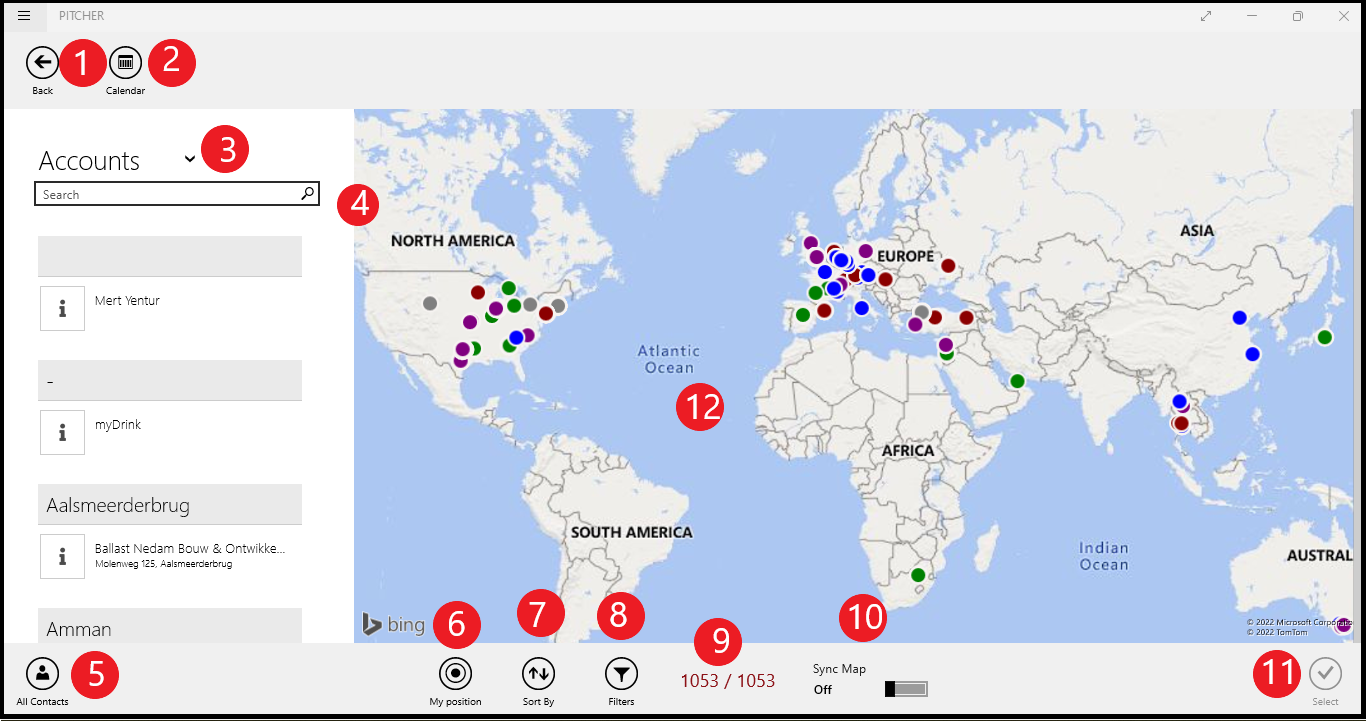Open the Filters icon
1366x721 pixels.
tap(620, 675)
